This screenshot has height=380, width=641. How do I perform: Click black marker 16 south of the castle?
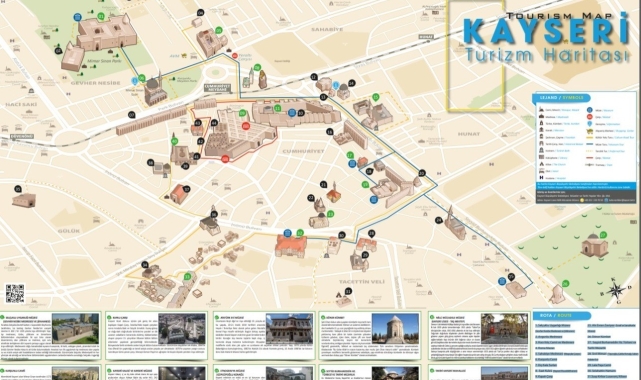(330, 132)
